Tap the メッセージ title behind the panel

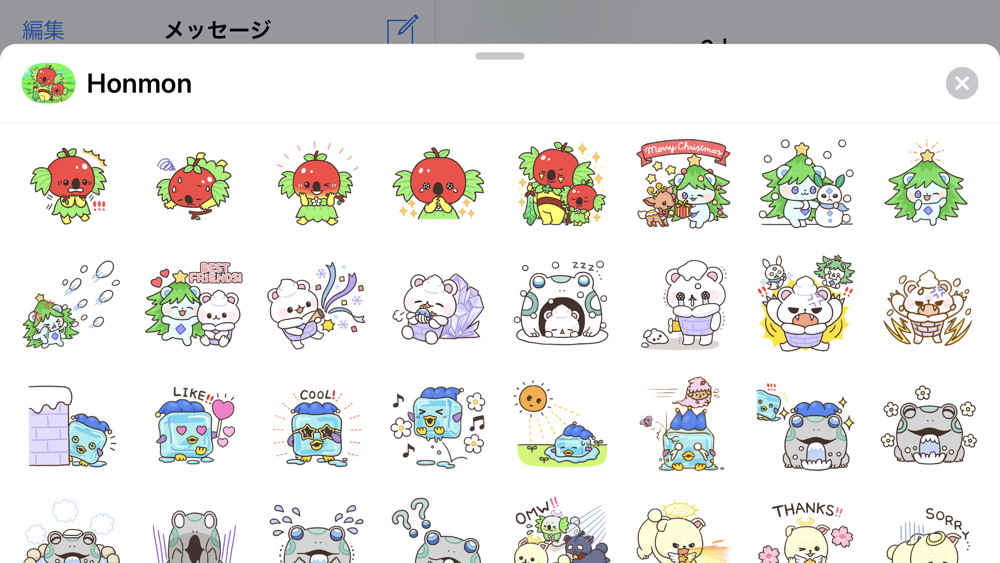pos(217,29)
